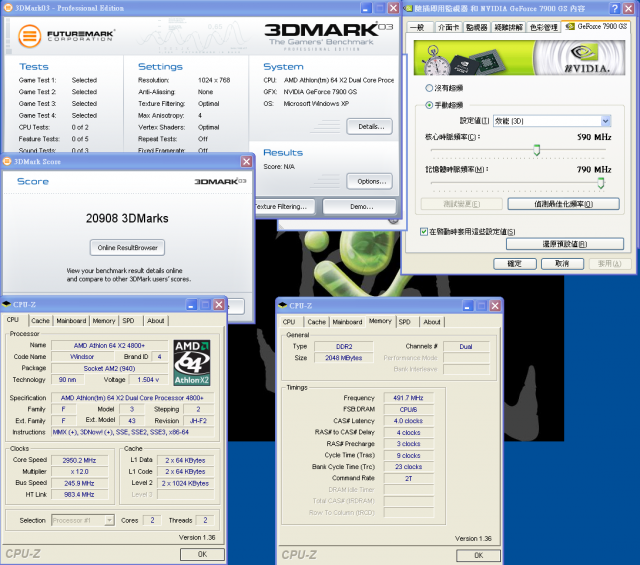Open About tab in Memory CPU-Z window

[x=432, y=322]
